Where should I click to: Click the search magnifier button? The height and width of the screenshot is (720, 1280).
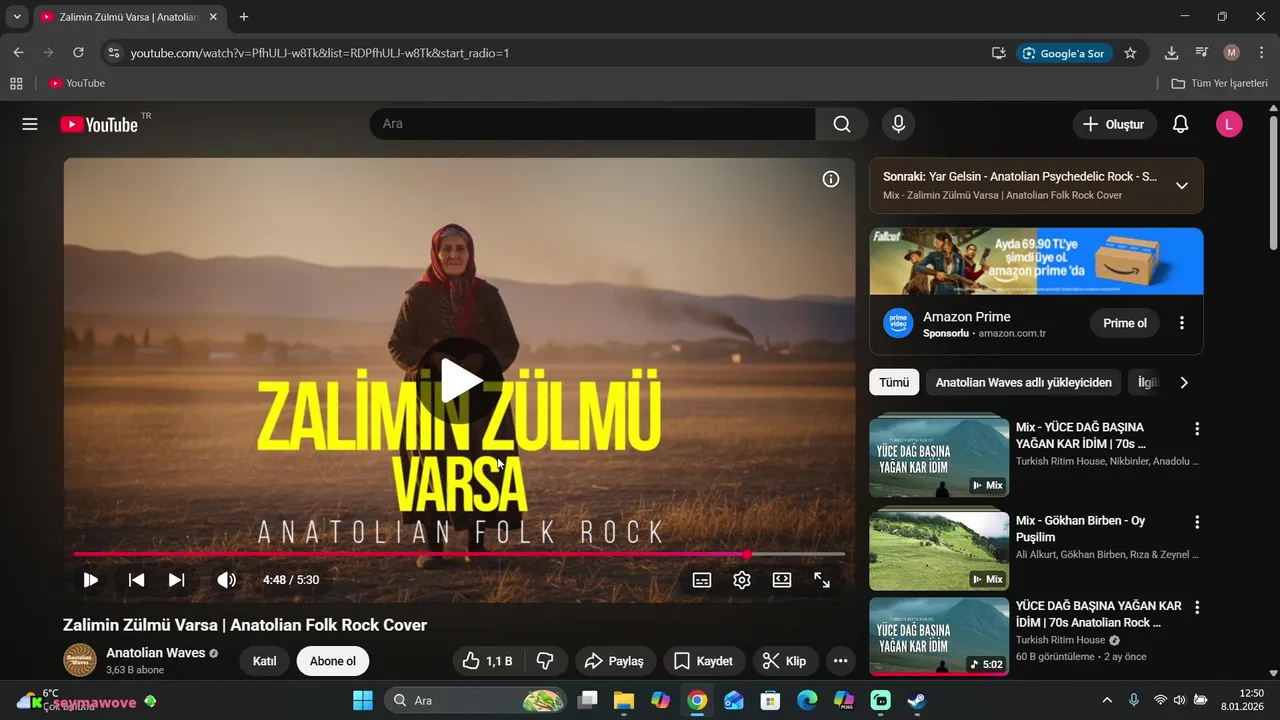(x=842, y=124)
